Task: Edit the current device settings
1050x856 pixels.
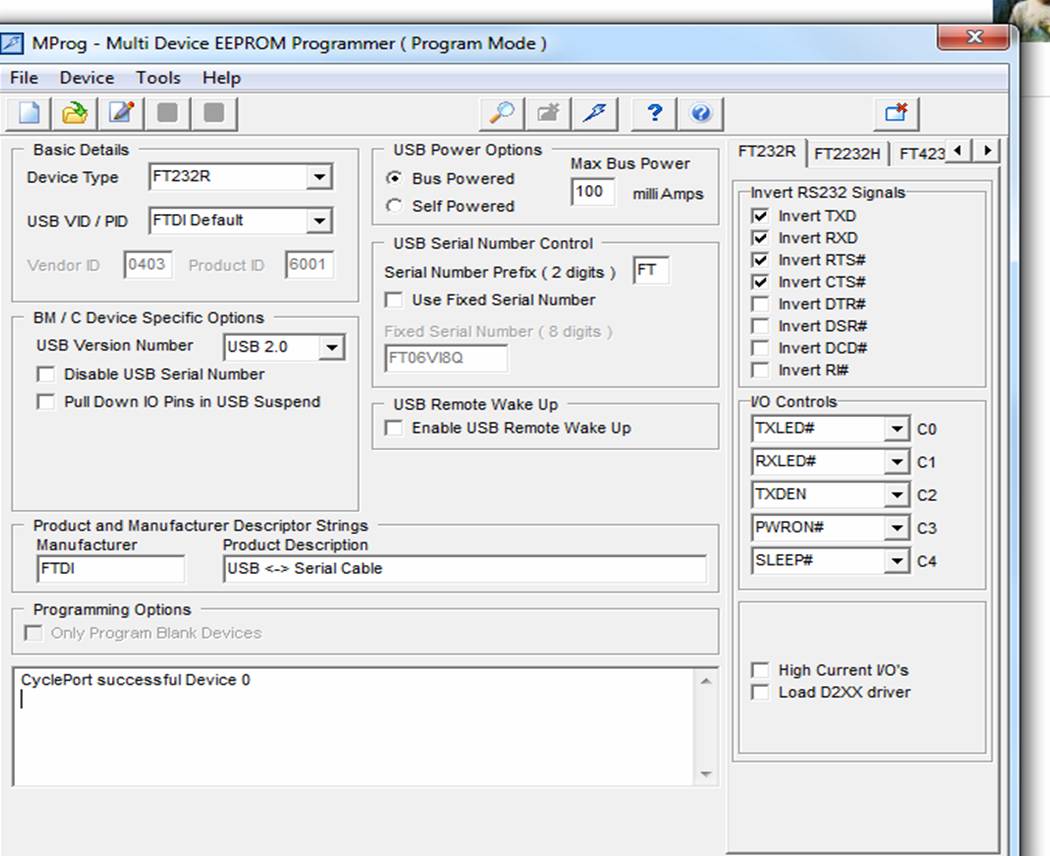Action: click(x=120, y=113)
